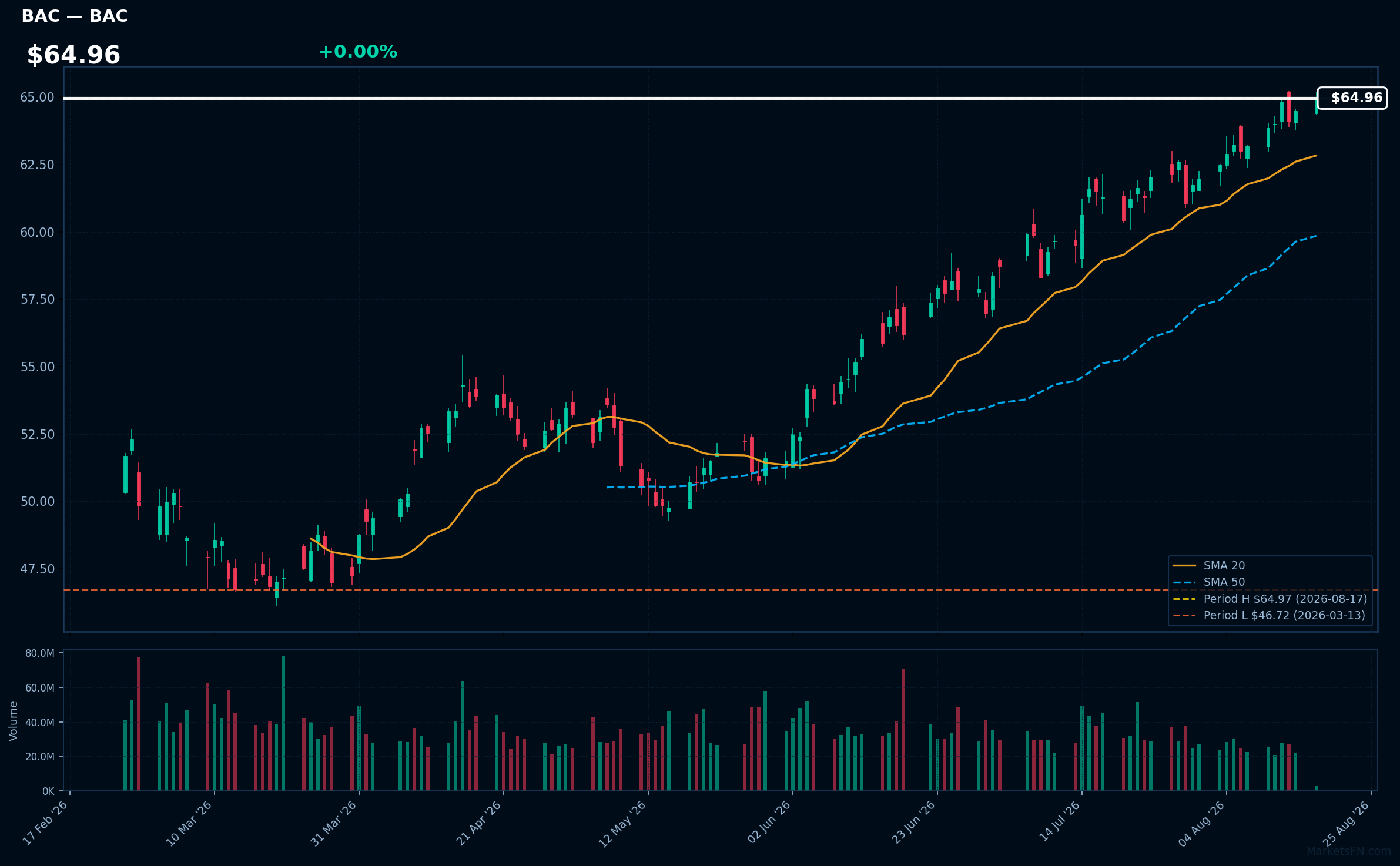The height and width of the screenshot is (866, 1400).
Task: Click the 14 Jul '26 date label
Action: [1059, 821]
